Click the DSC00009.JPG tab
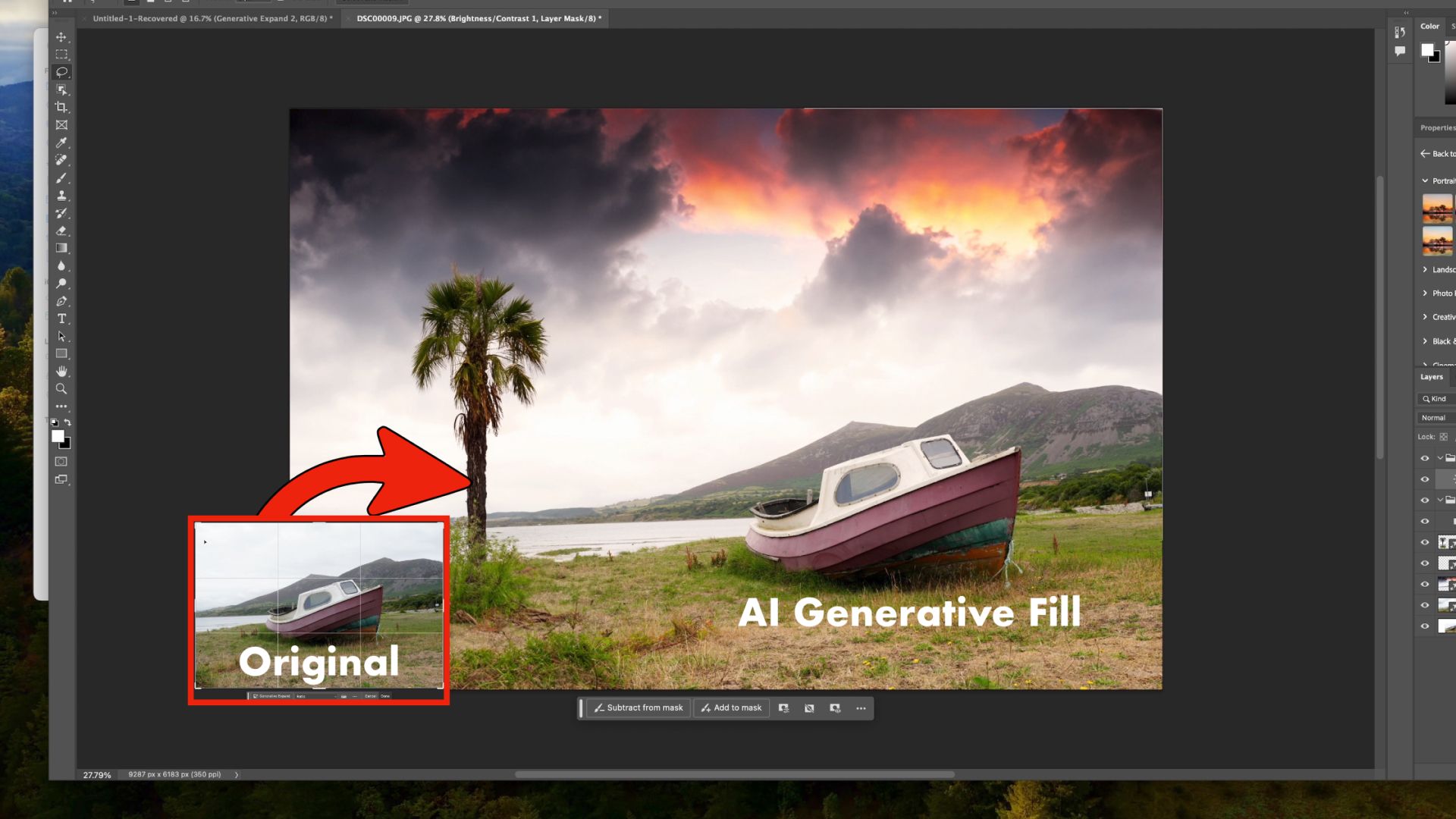The height and width of the screenshot is (819, 1456). [x=480, y=18]
